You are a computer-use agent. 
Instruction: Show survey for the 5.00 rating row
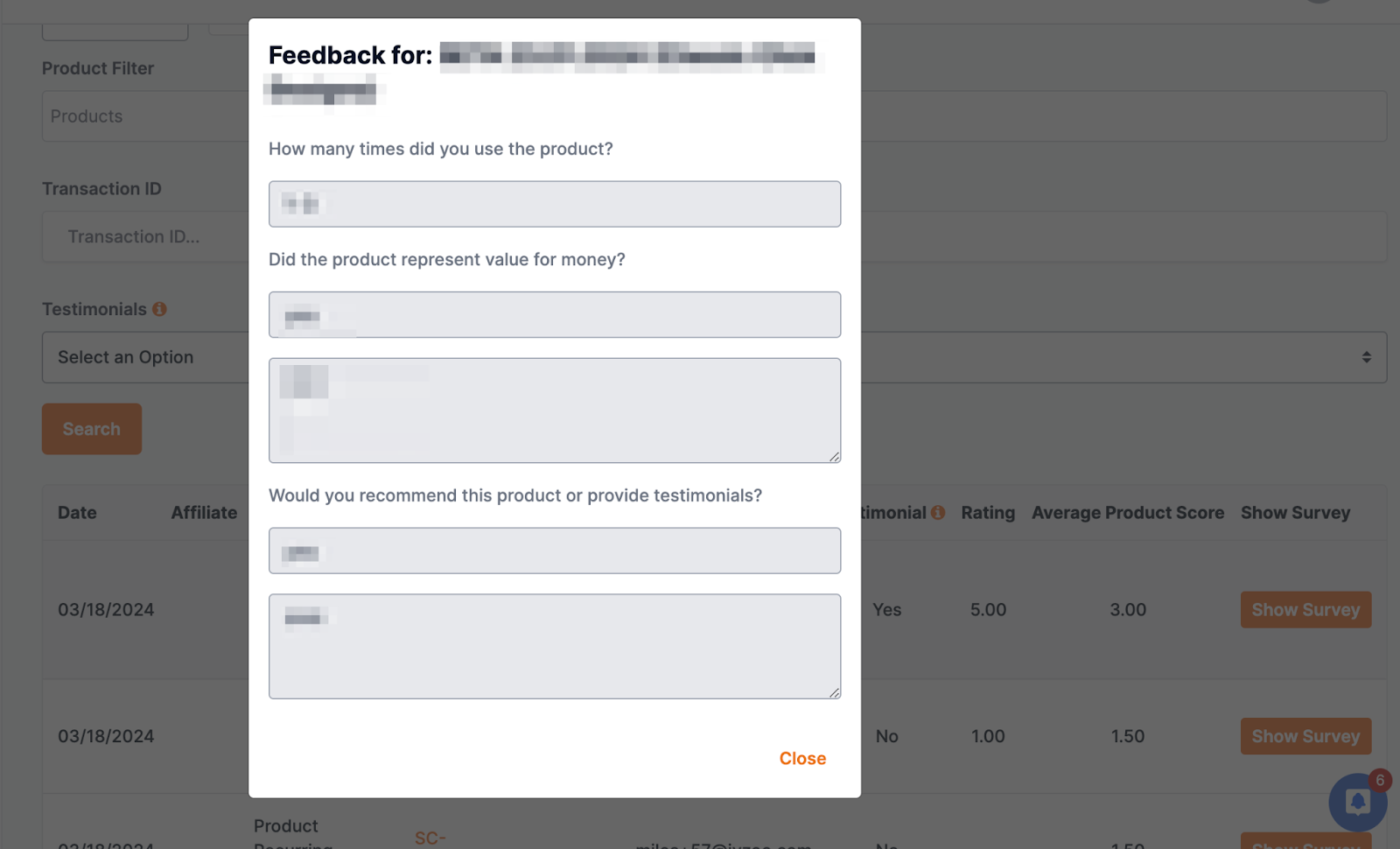1305,610
